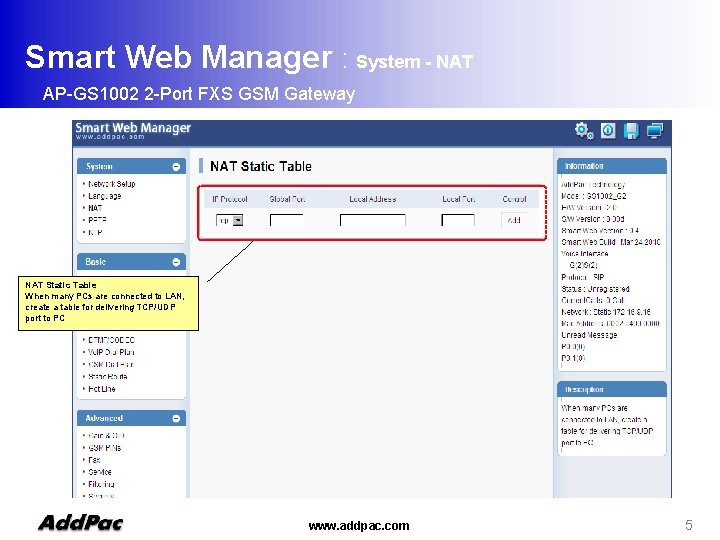Open the settings gears icon in header
The width and height of the screenshot is (720, 540).
(x=584, y=131)
